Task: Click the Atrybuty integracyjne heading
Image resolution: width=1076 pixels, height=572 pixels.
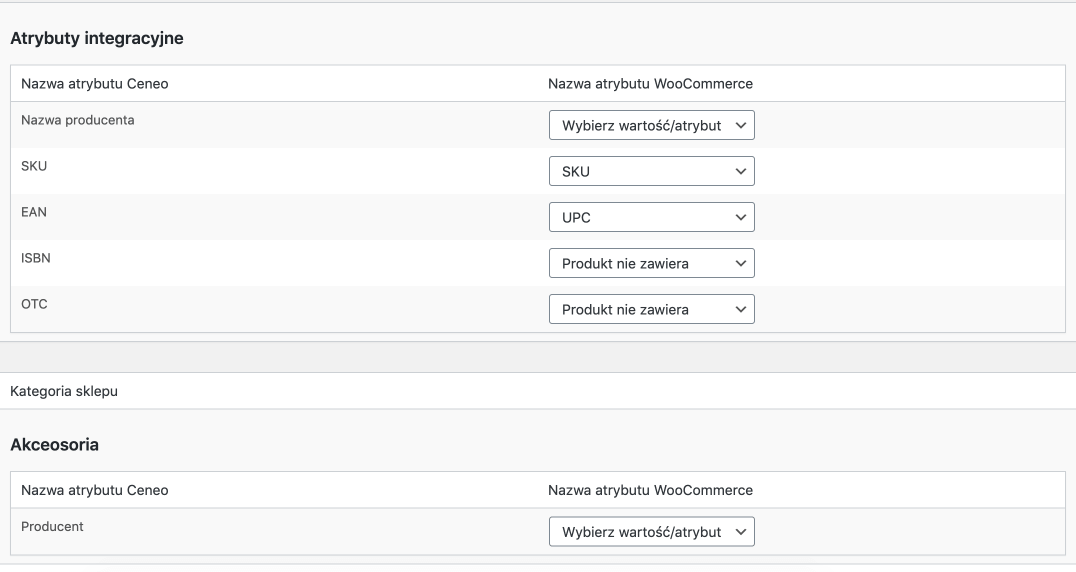Action: (97, 38)
